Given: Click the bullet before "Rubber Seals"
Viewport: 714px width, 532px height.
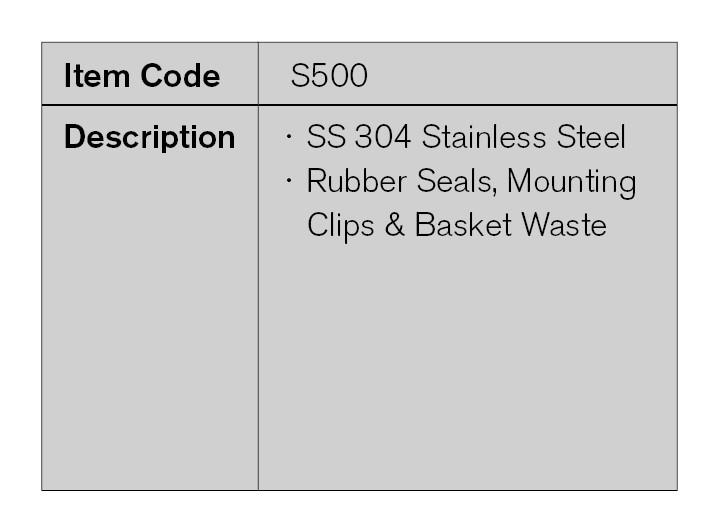Looking at the screenshot, I should coord(289,182).
